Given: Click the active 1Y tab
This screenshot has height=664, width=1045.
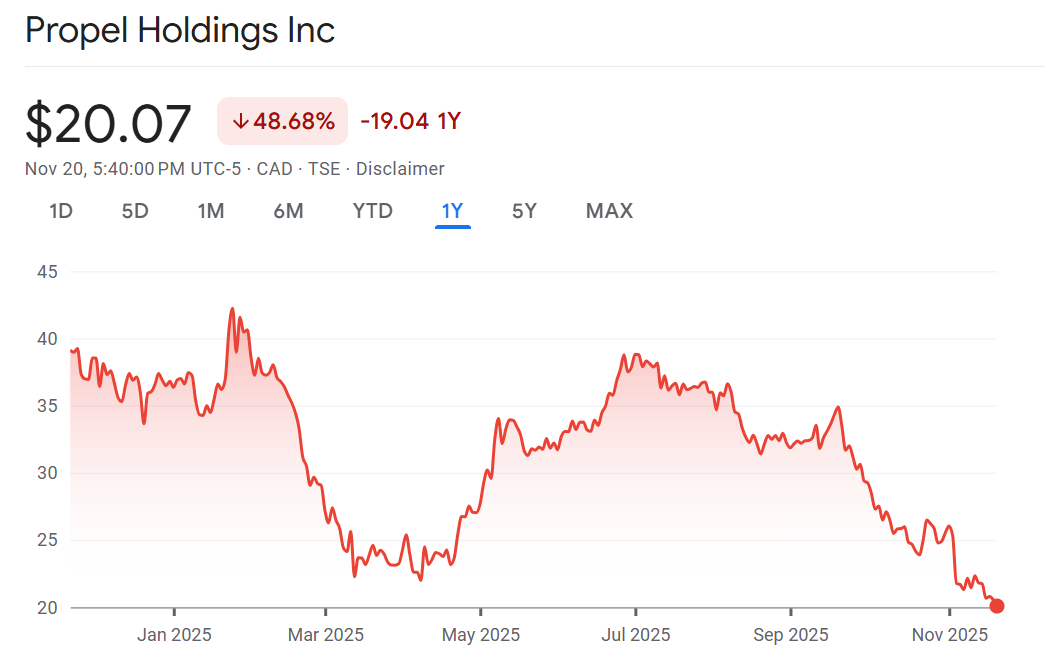Looking at the screenshot, I should click(452, 211).
